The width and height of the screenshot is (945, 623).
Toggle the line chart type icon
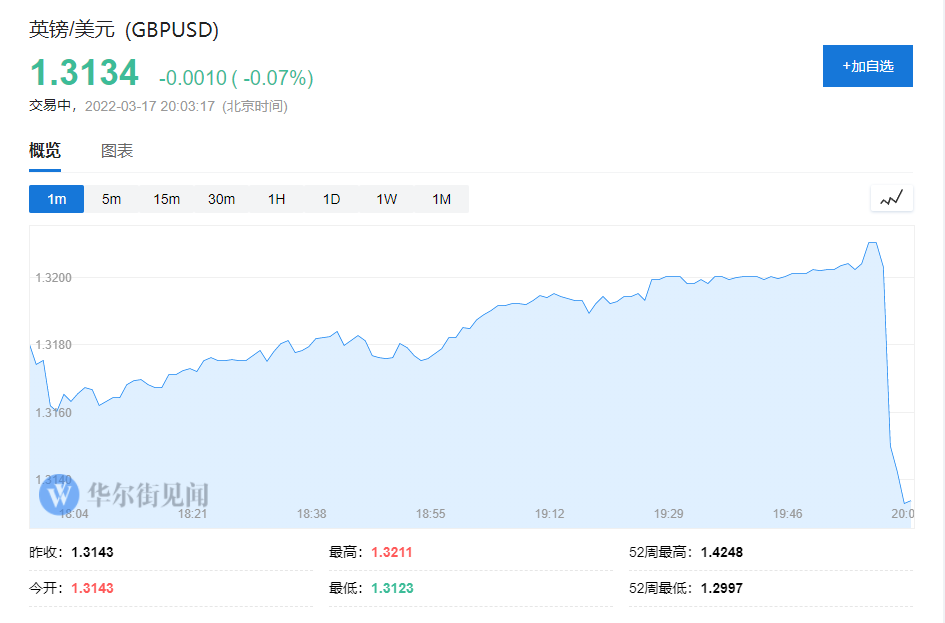click(x=891, y=198)
